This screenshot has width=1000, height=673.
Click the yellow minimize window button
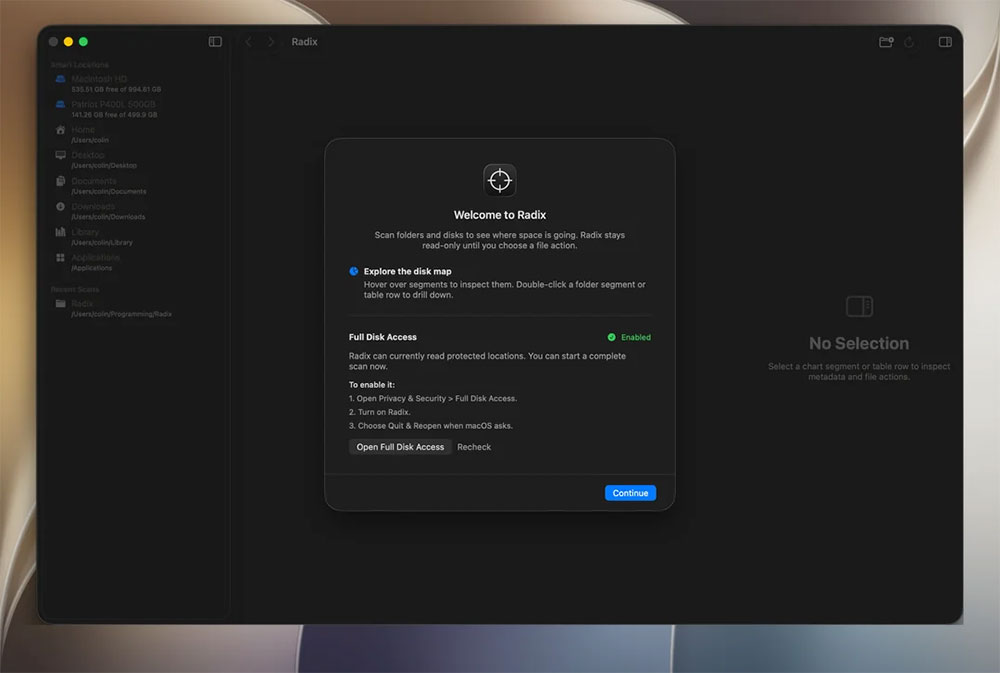pos(68,41)
